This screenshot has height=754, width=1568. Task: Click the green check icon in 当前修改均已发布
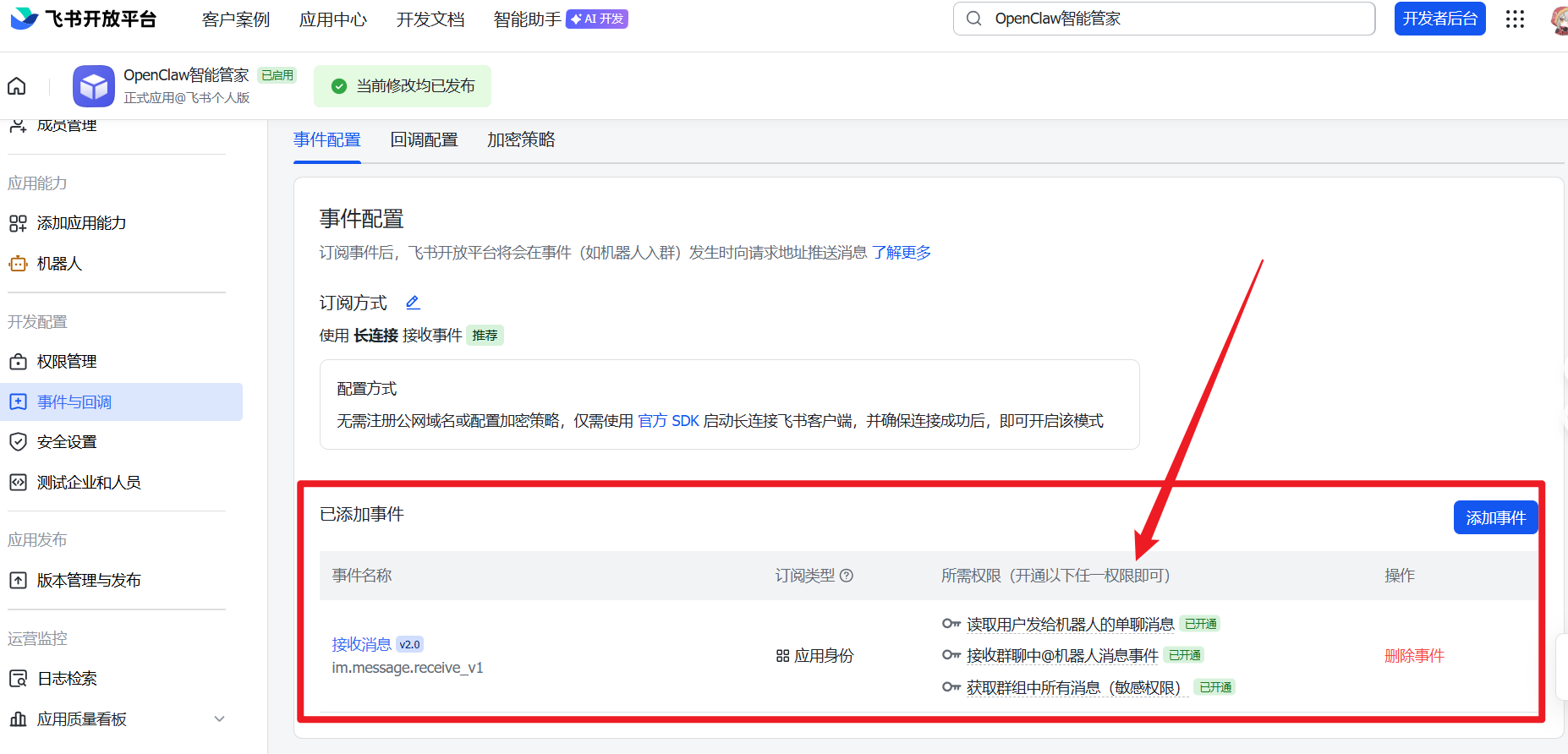pyautogui.click(x=339, y=86)
